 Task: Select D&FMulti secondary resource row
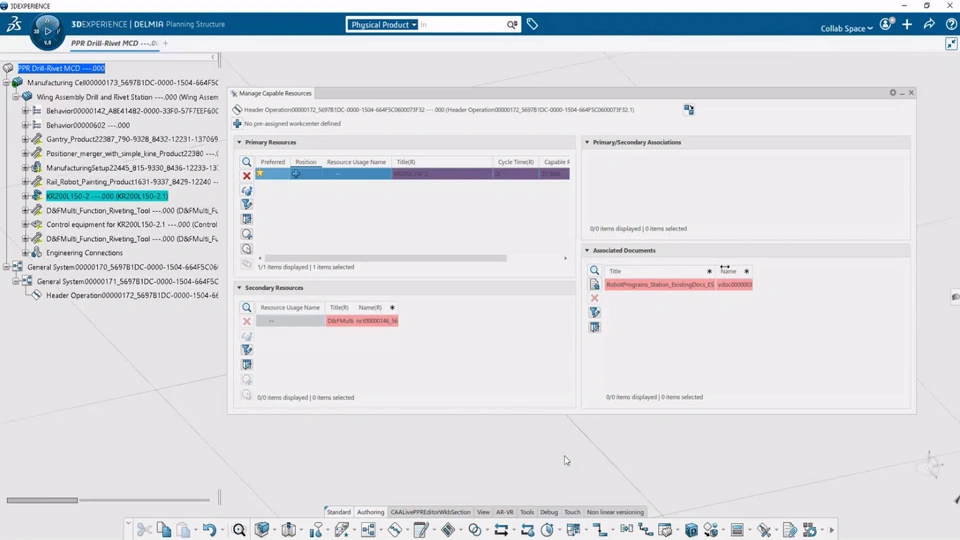[328, 321]
